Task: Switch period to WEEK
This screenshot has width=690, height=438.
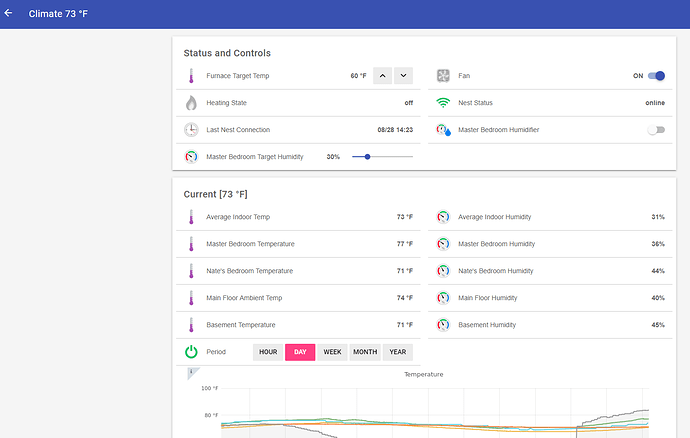Action: (332, 352)
